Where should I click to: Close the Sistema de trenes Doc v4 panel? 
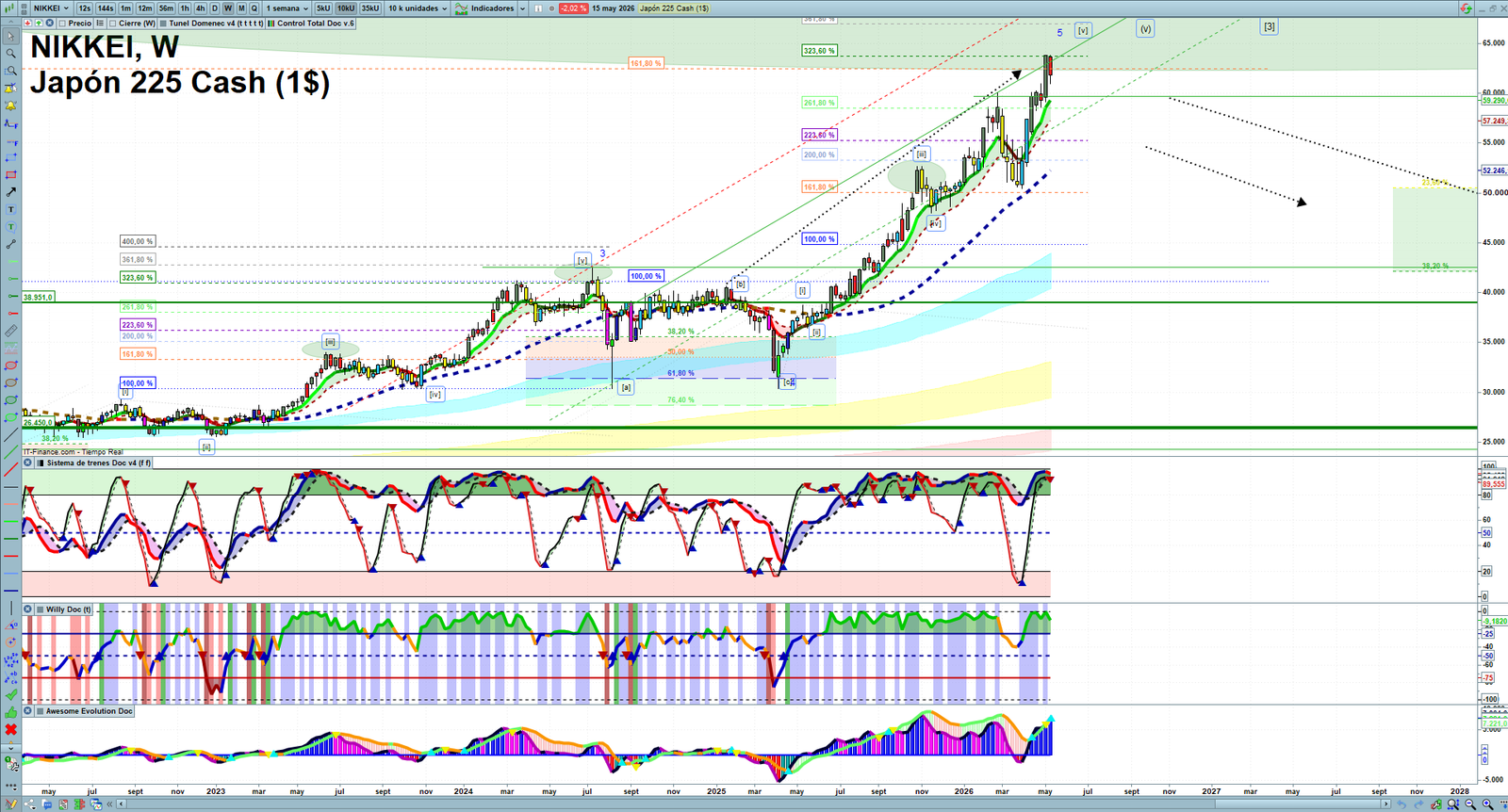[x=28, y=463]
